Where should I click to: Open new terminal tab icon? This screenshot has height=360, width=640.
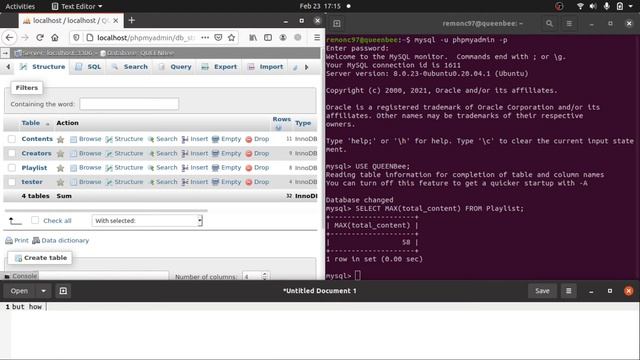click(x=337, y=24)
